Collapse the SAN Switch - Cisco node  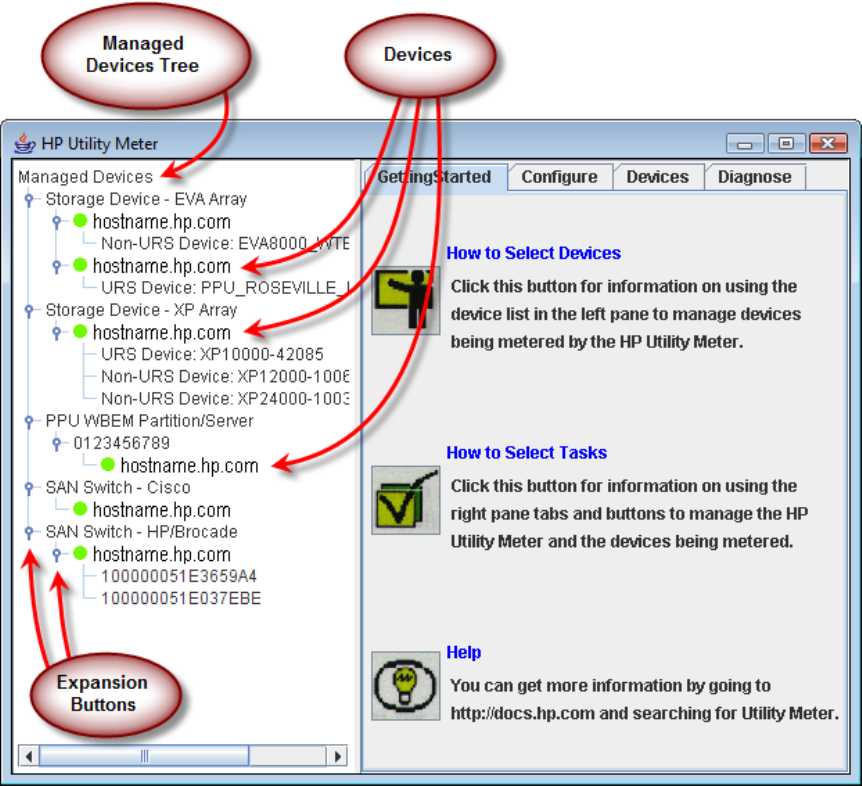click(x=29, y=488)
